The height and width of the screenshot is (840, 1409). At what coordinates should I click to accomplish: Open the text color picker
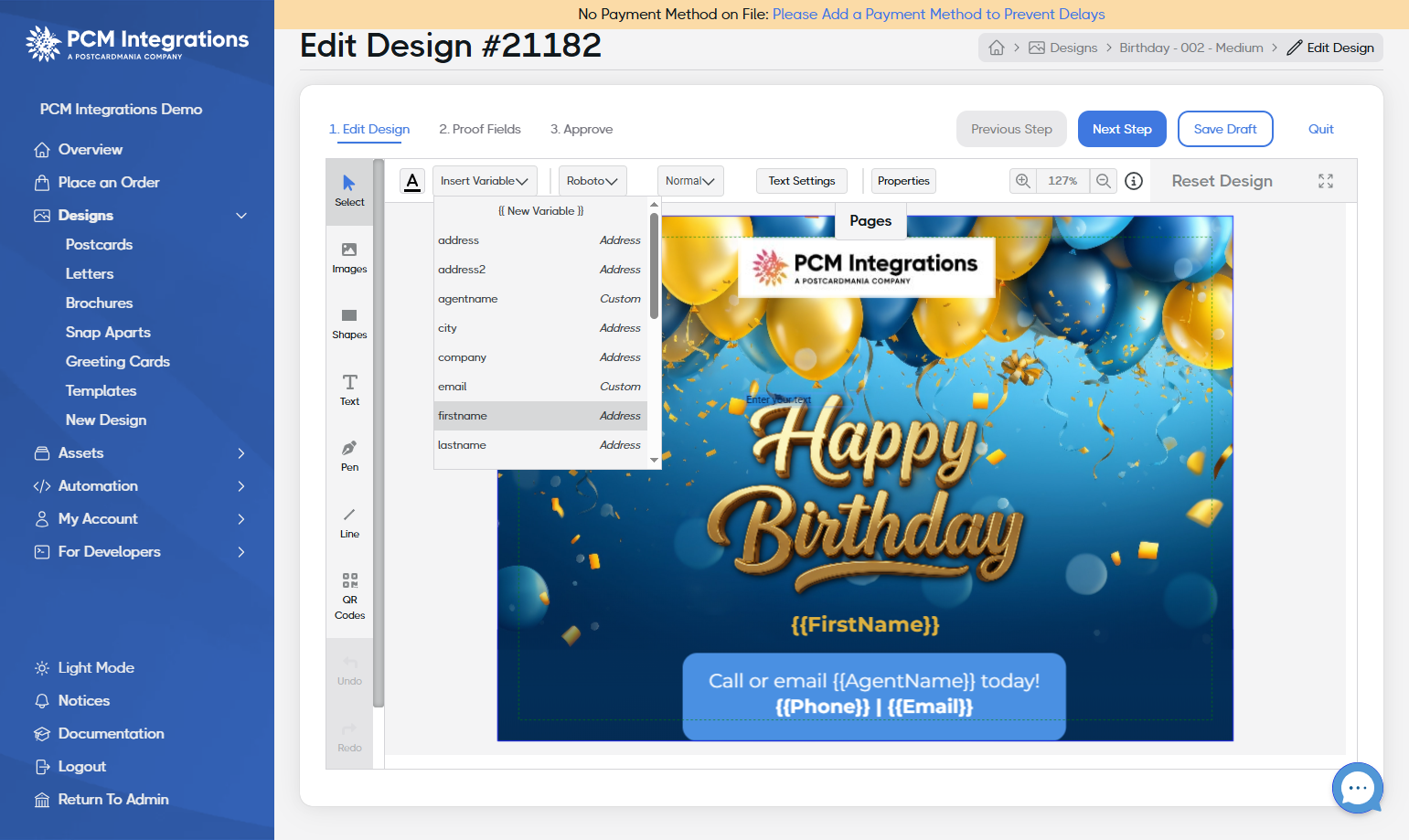pyautogui.click(x=412, y=181)
